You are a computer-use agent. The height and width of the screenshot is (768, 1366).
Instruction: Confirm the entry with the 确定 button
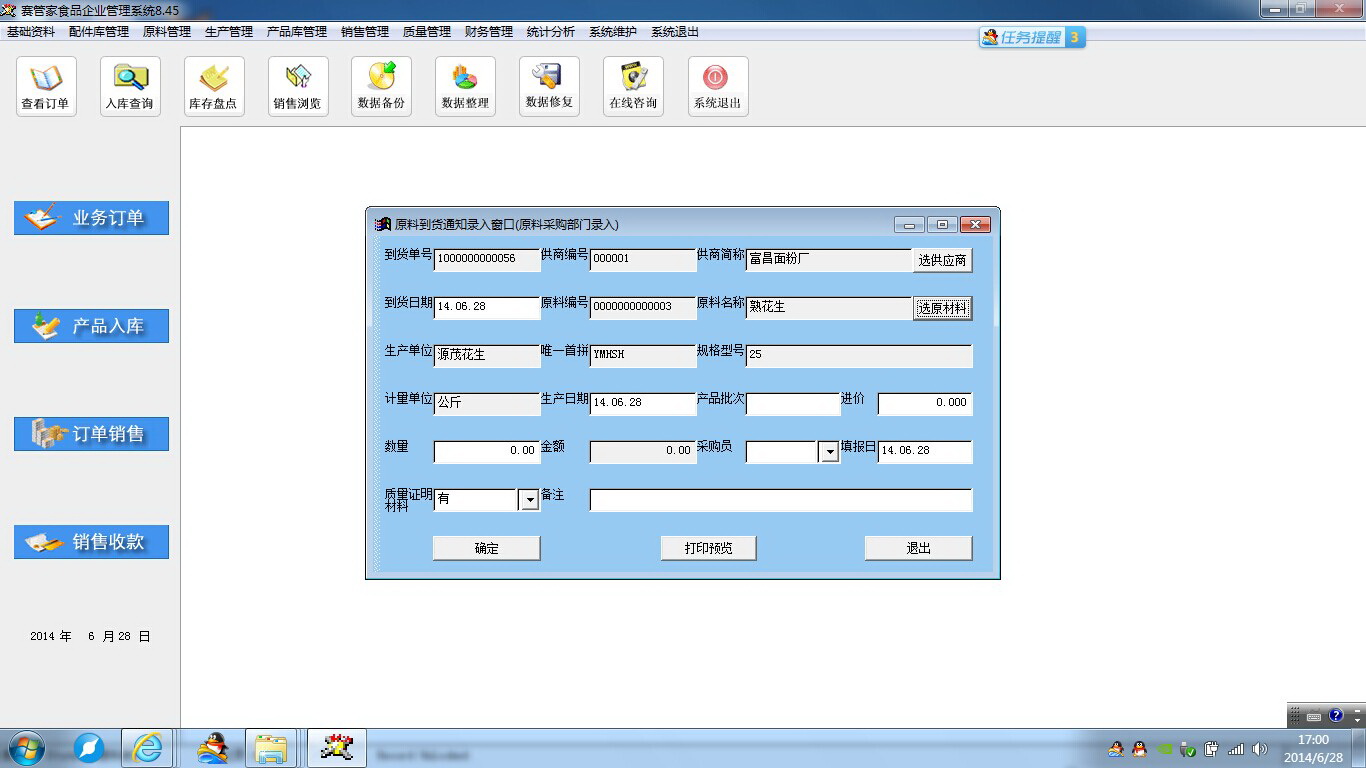click(487, 548)
